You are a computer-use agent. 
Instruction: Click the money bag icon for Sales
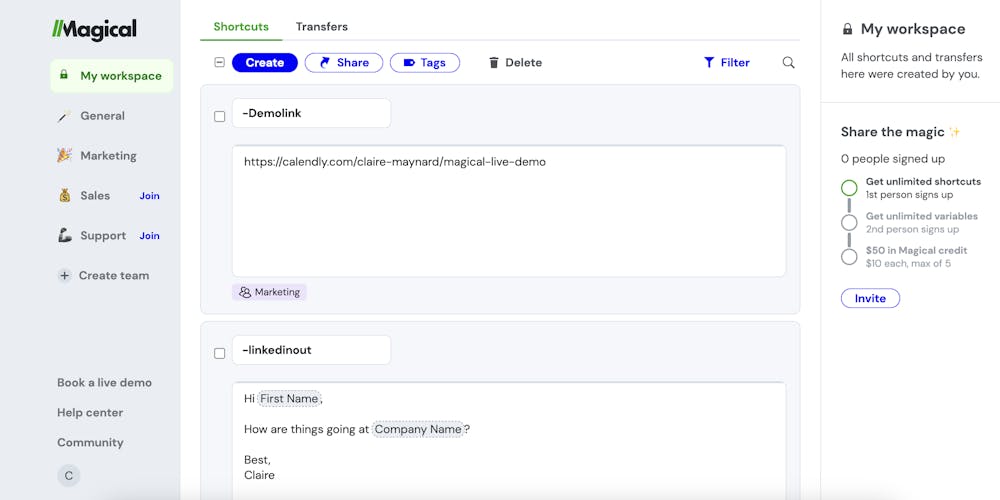coord(64,196)
